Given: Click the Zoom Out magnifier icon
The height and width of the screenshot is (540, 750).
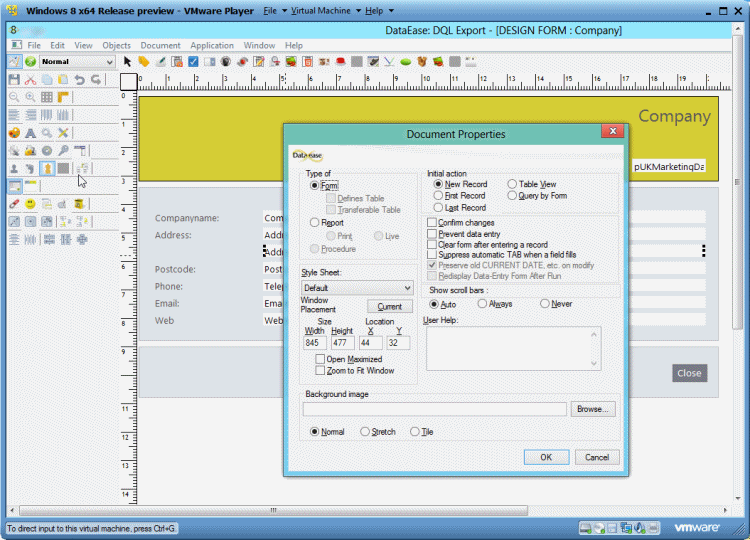Looking at the screenshot, I should point(14,97).
